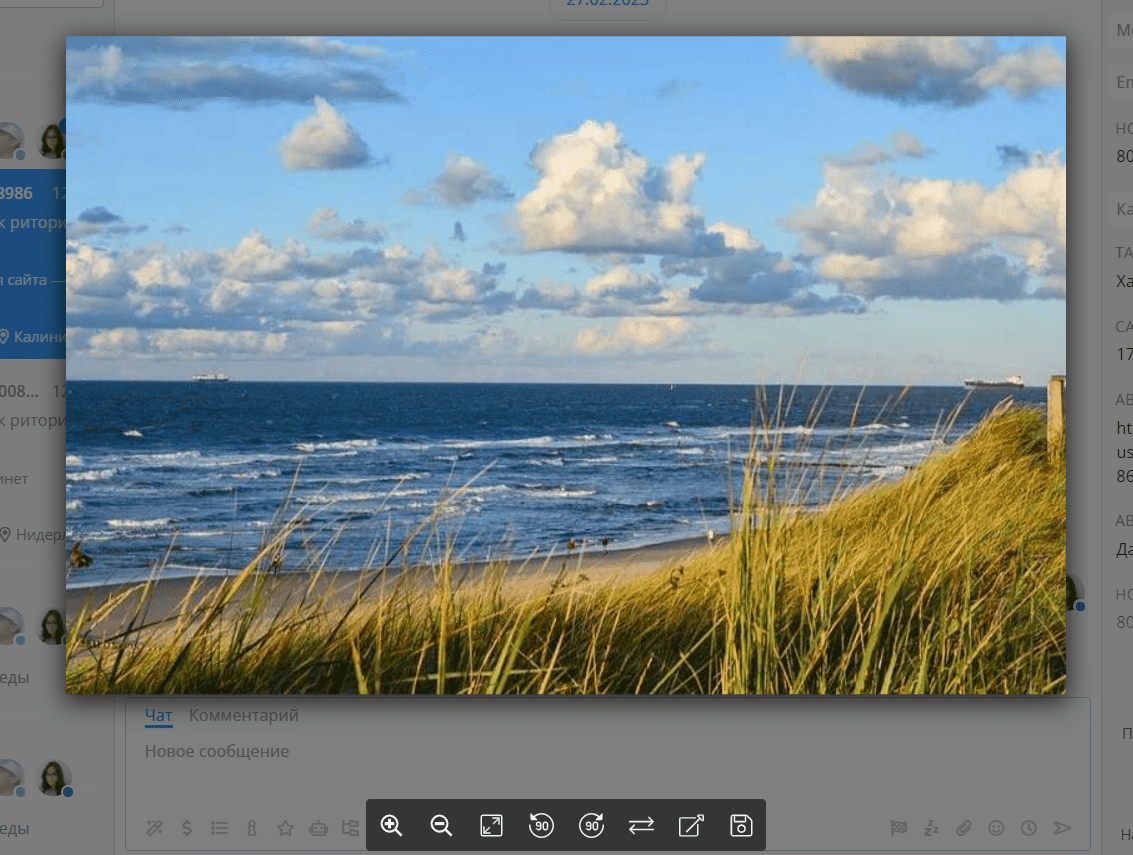Click the star favorites icon
This screenshot has height=855, width=1133.
(x=285, y=828)
